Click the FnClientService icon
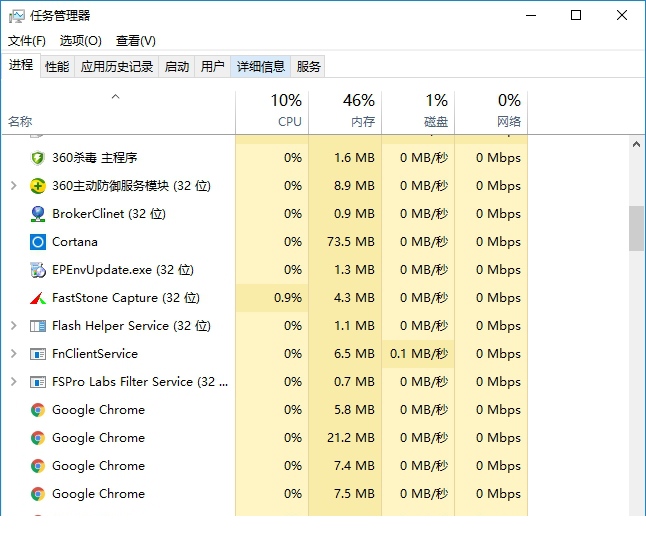 (x=37, y=354)
